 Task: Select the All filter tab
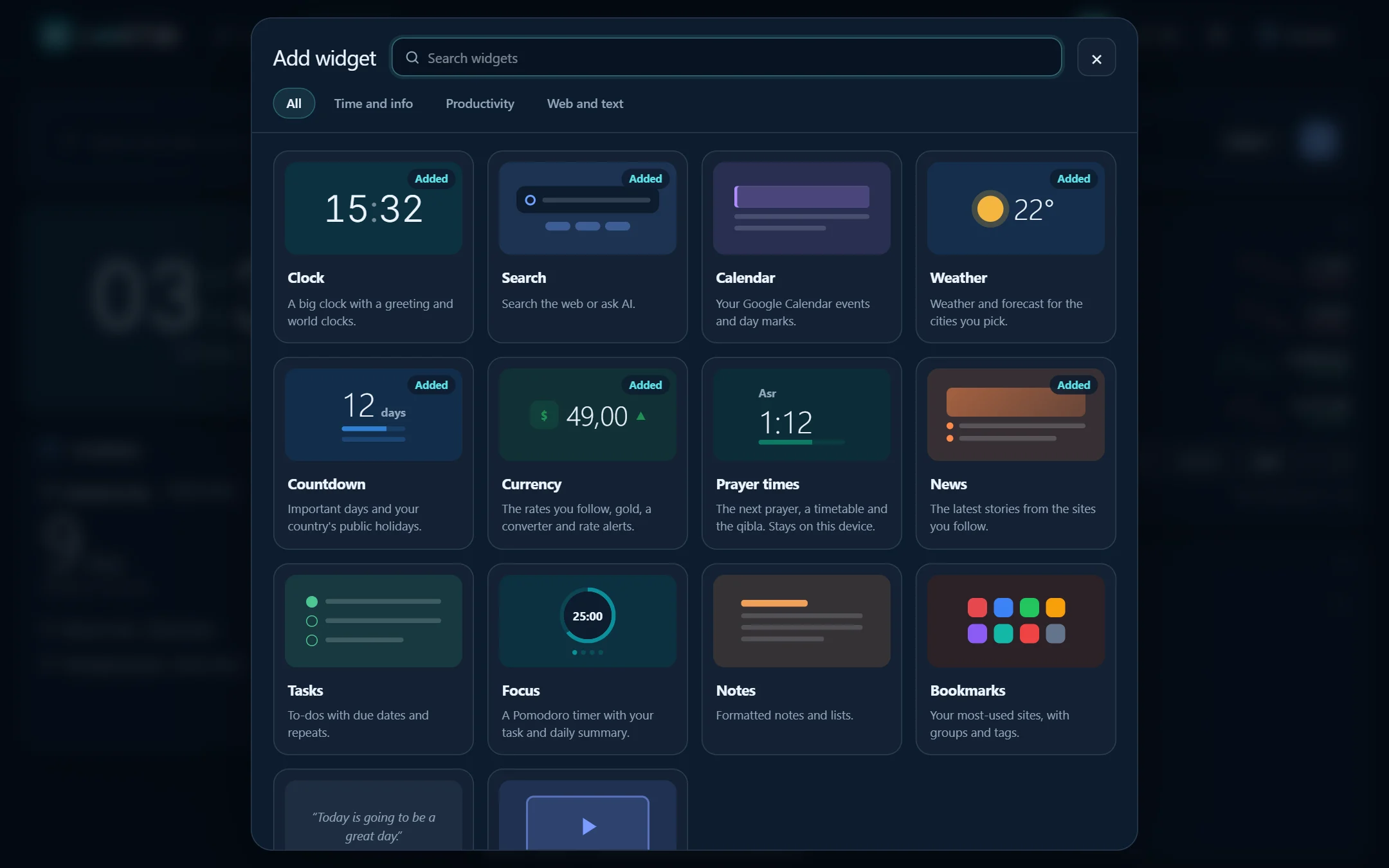(x=294, y=104)
